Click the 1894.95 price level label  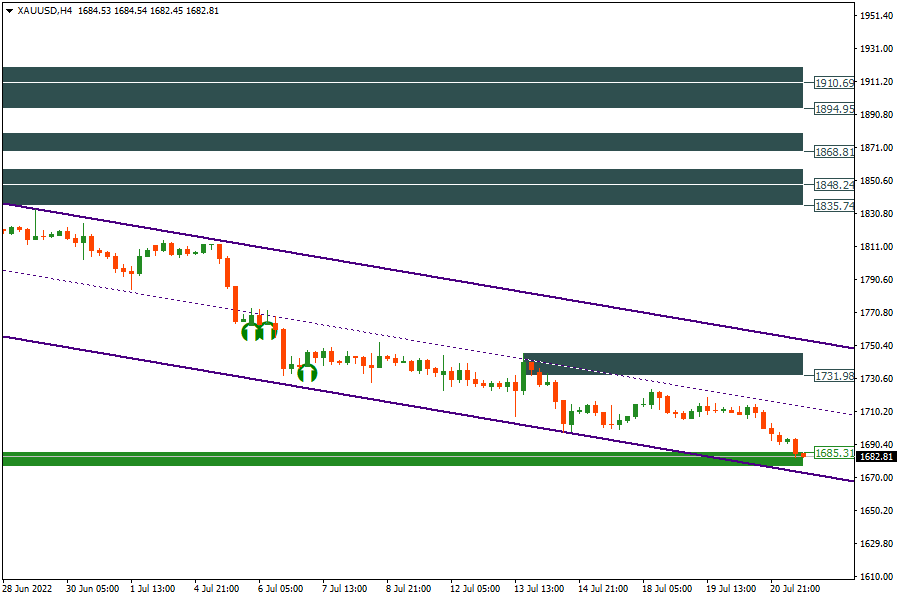click(833, 109)
